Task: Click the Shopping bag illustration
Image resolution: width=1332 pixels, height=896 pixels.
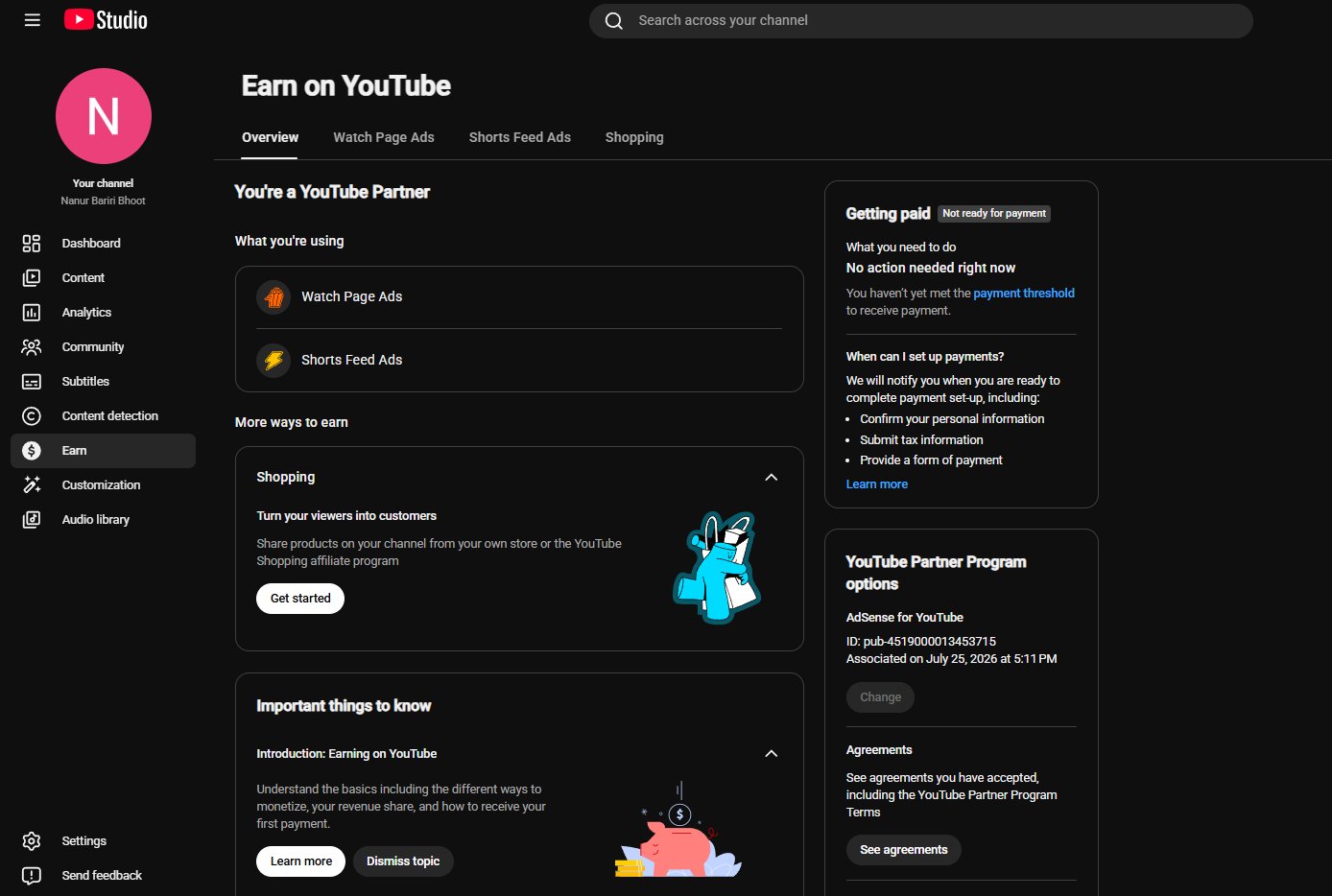Action: pyautogui.click(x=718, y=567)
